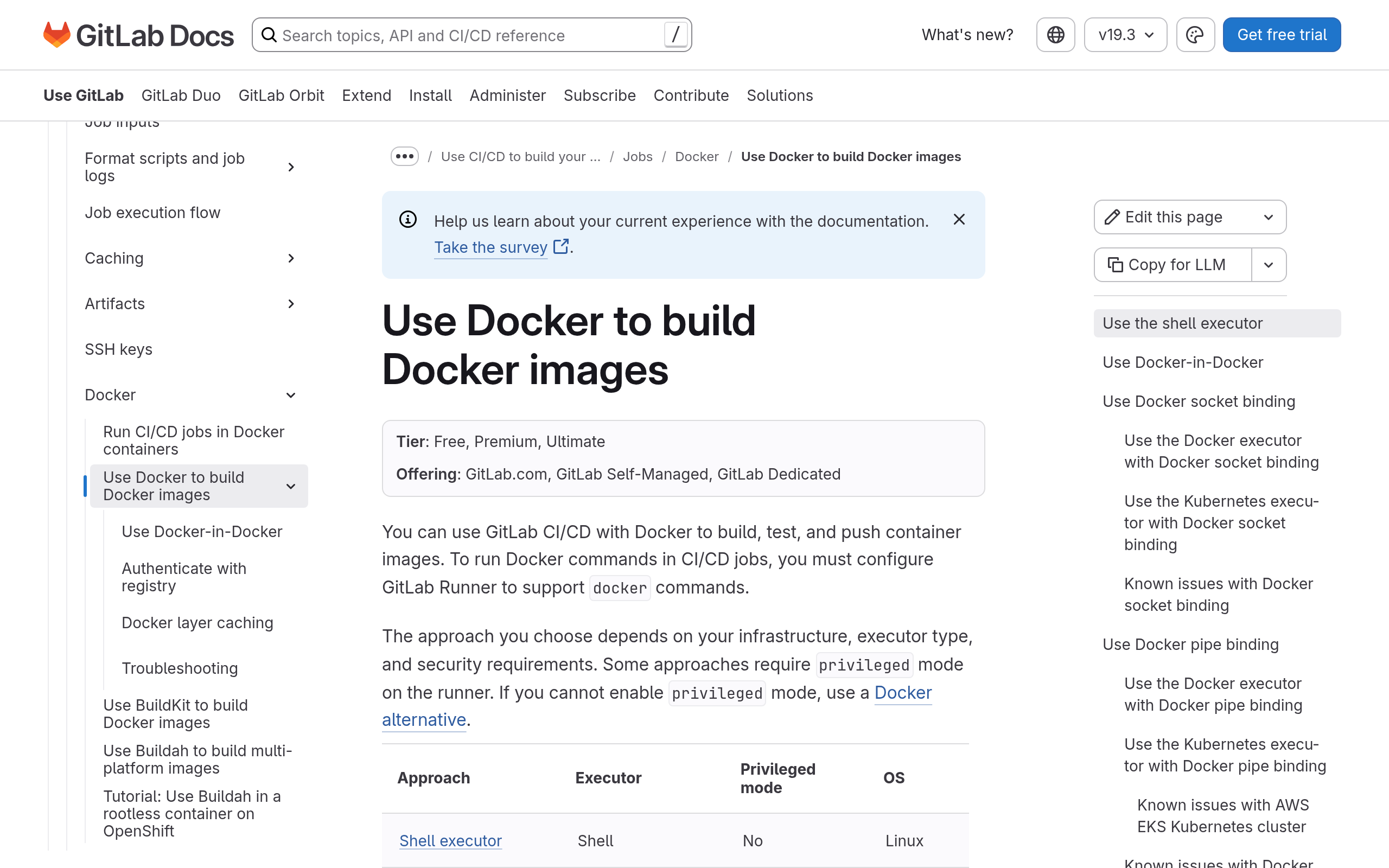Open the Extend tab
This screenshot has height=868, width=1389.
pos(366,95)
